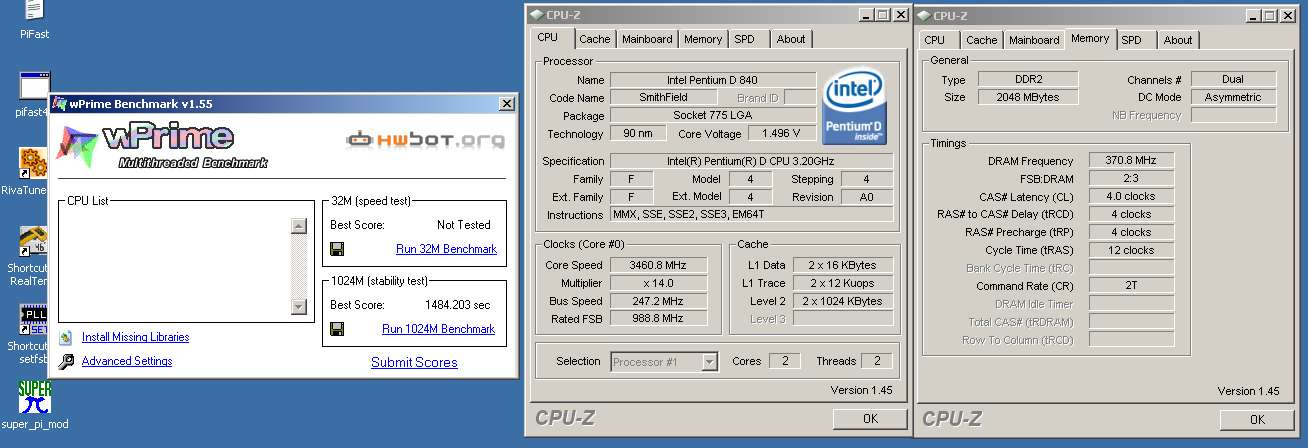Click the Rated FSB value 988.8 MHz
The height and width of the screenshot is (448, 1308).
658,319
